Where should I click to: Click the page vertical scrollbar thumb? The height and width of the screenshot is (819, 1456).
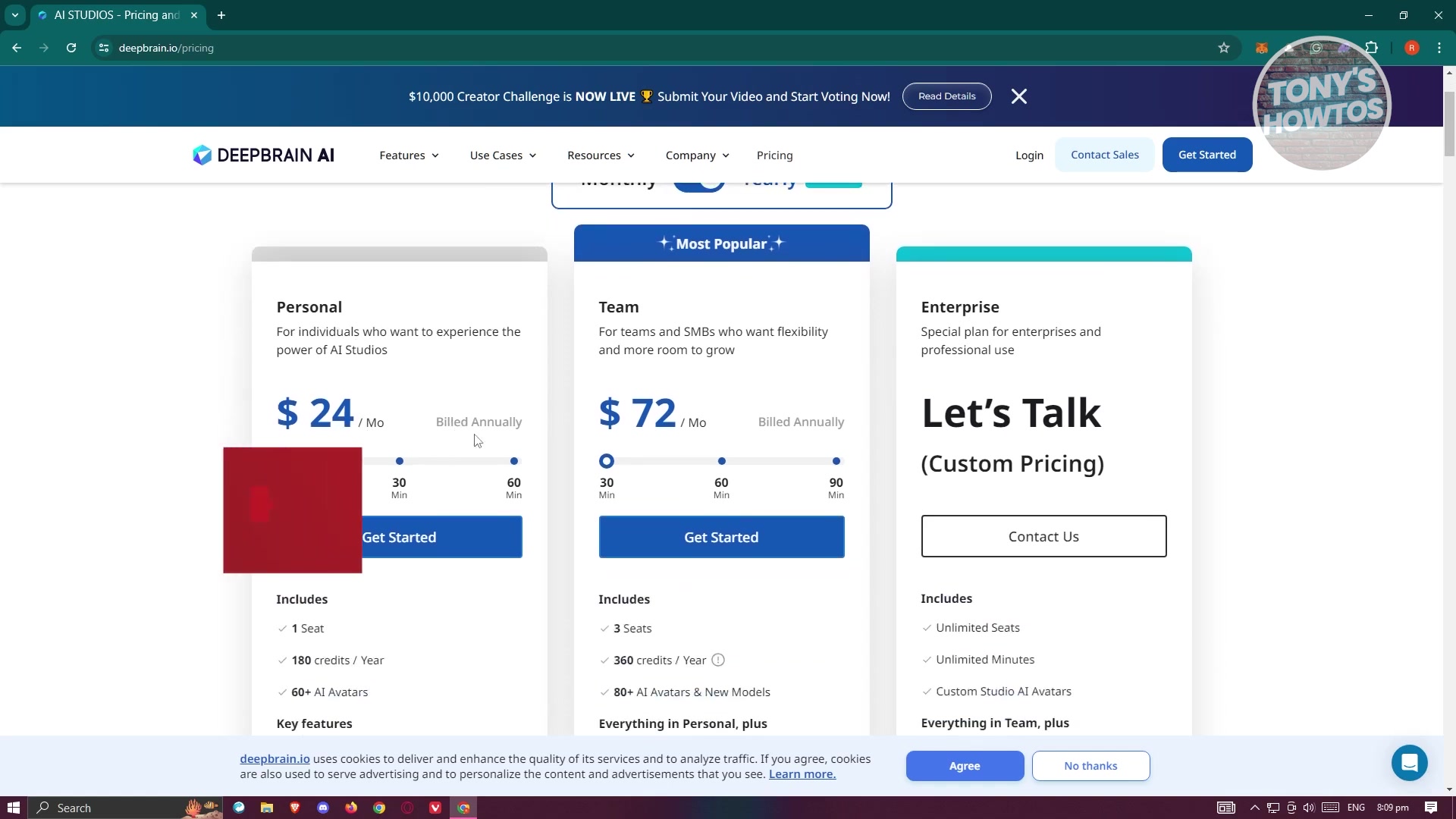1449,124
